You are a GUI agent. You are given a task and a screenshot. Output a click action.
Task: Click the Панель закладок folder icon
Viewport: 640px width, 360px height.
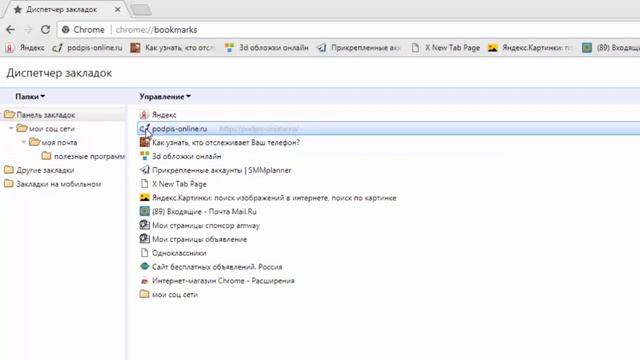(9, 115)
